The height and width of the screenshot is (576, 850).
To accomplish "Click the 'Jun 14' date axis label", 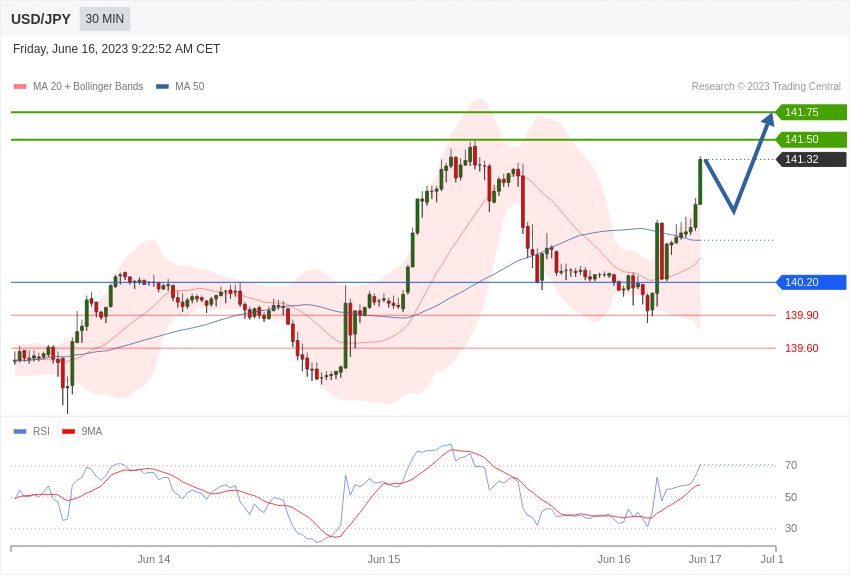I will 154,559.
